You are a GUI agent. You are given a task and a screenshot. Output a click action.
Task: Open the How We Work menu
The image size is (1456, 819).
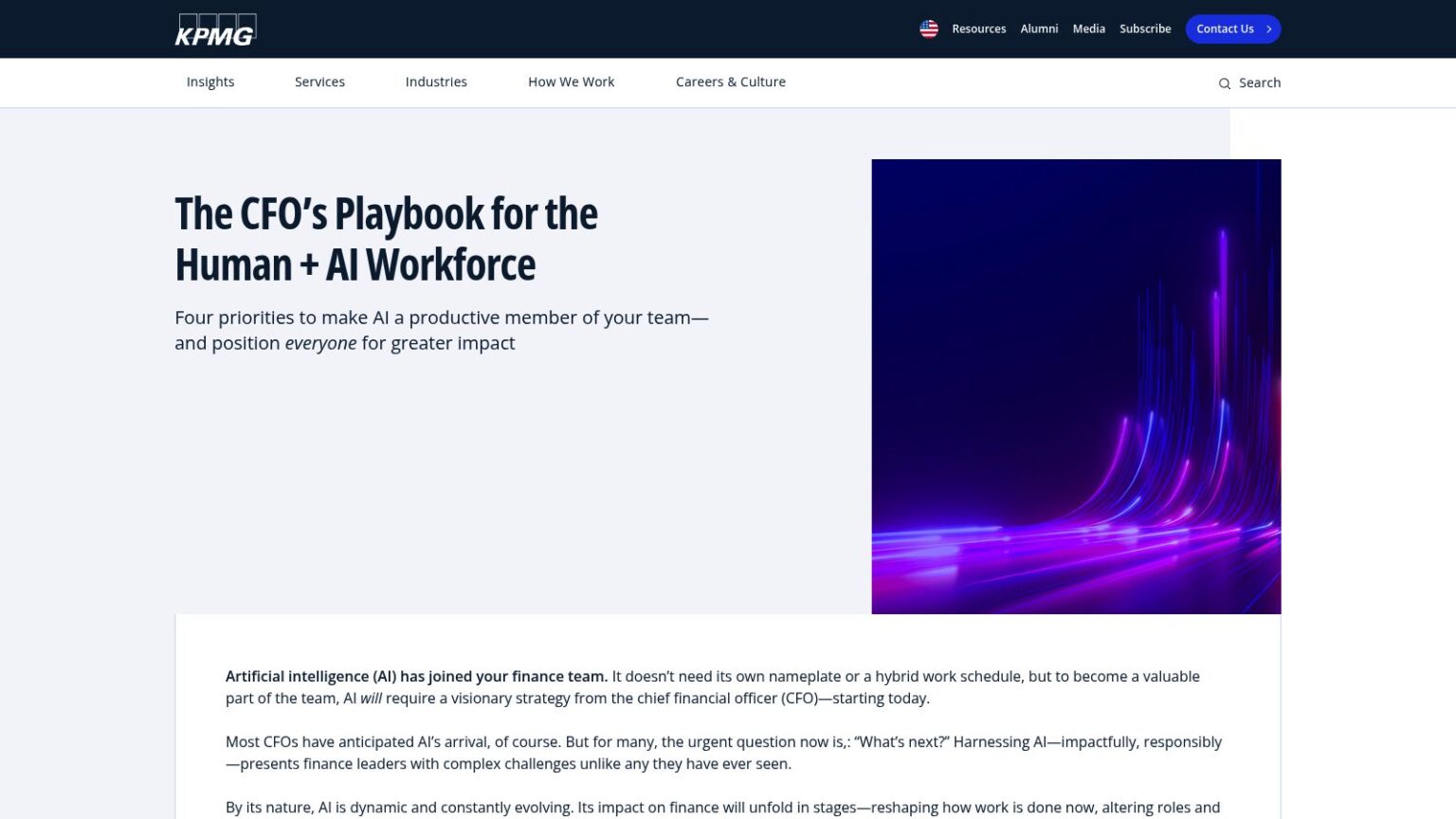click(572, 82)
